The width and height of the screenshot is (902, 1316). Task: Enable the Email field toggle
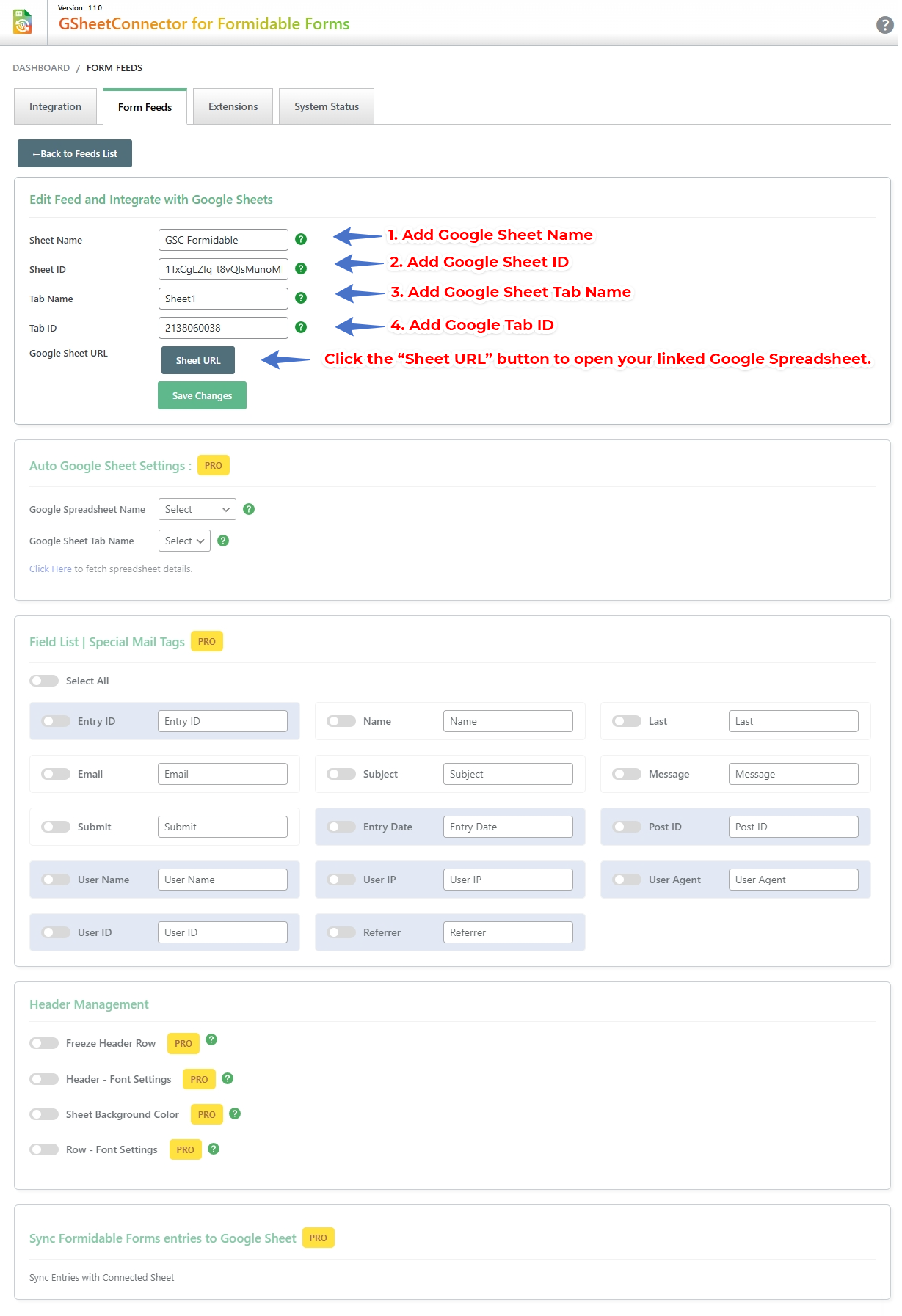tap(56, 774)
